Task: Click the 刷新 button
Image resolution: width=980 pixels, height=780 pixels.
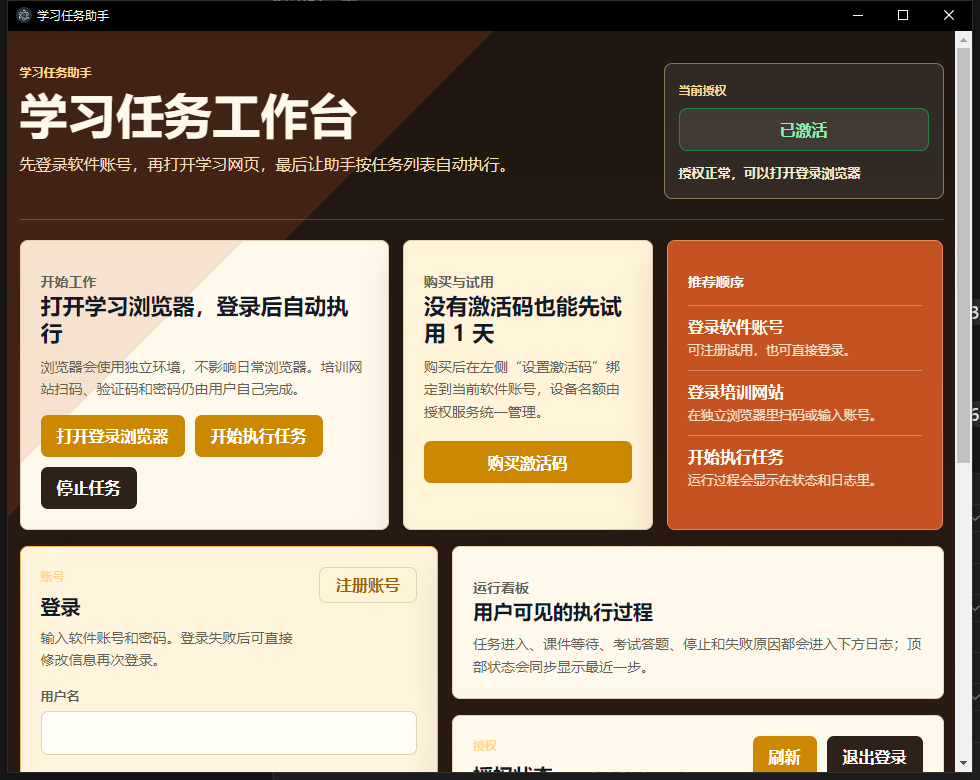Action: 784,756
